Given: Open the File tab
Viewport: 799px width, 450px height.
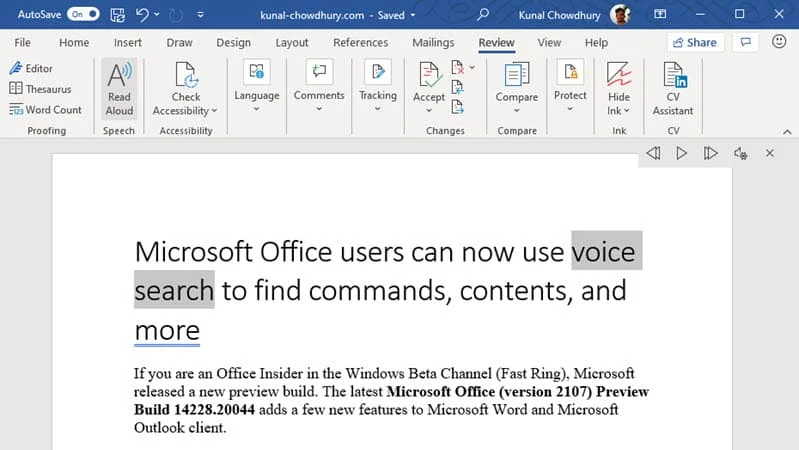Looking at the screenshot, I should coord(22,43).
